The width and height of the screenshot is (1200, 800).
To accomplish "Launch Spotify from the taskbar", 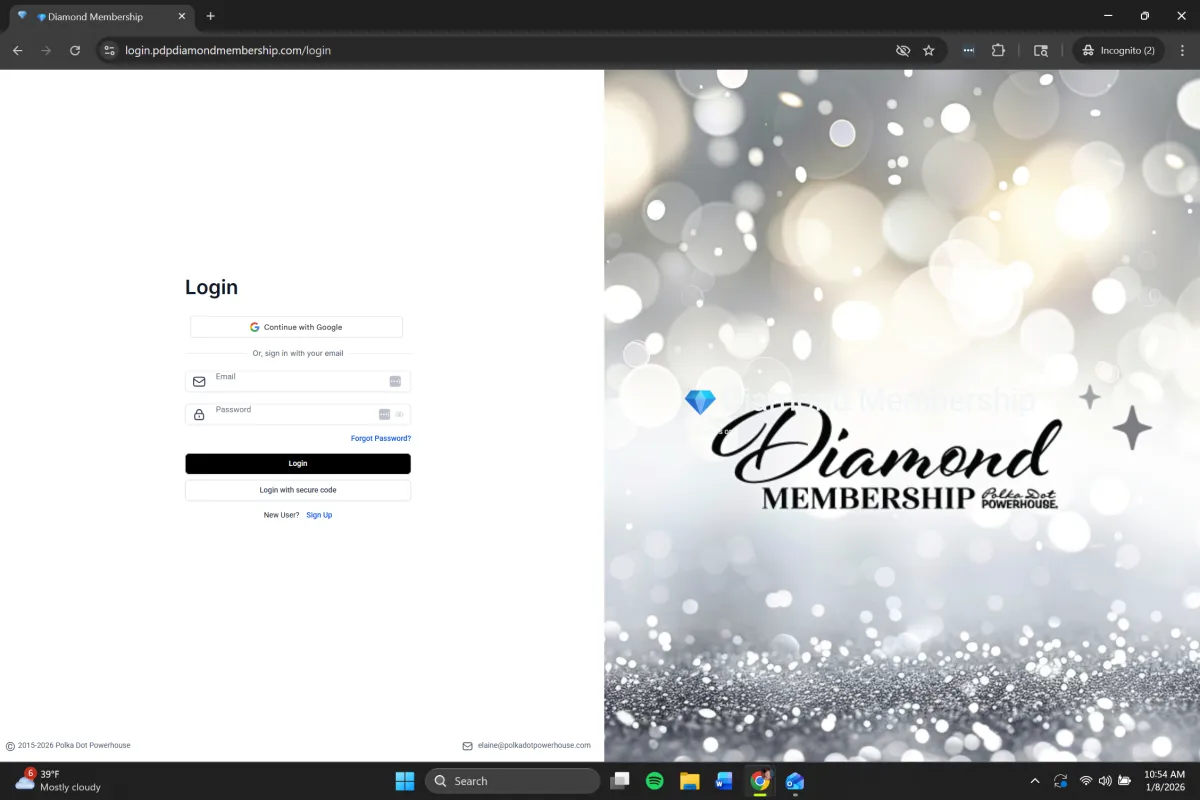I will click(x=655, y=781).
